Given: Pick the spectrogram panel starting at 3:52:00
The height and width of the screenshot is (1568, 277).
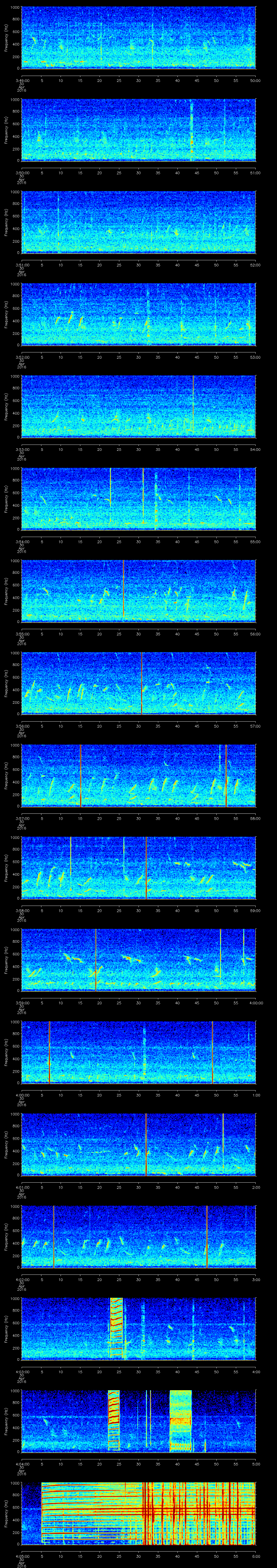Looking at the screenshot, I should coord(138,314).
